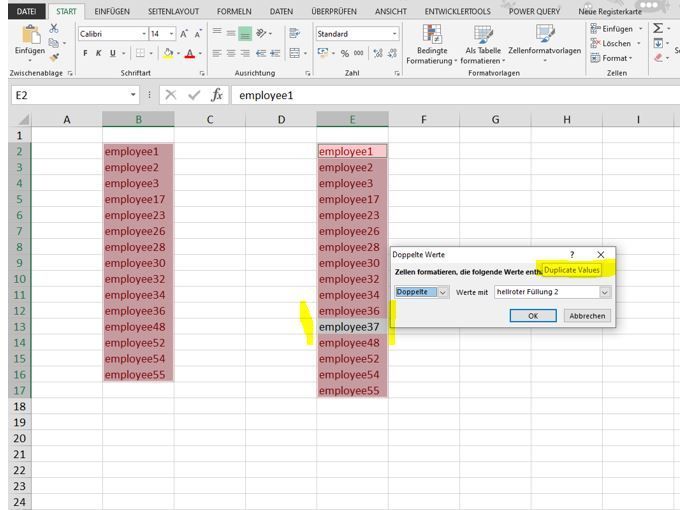Align cell content to vertical middle

pos(231,33)
